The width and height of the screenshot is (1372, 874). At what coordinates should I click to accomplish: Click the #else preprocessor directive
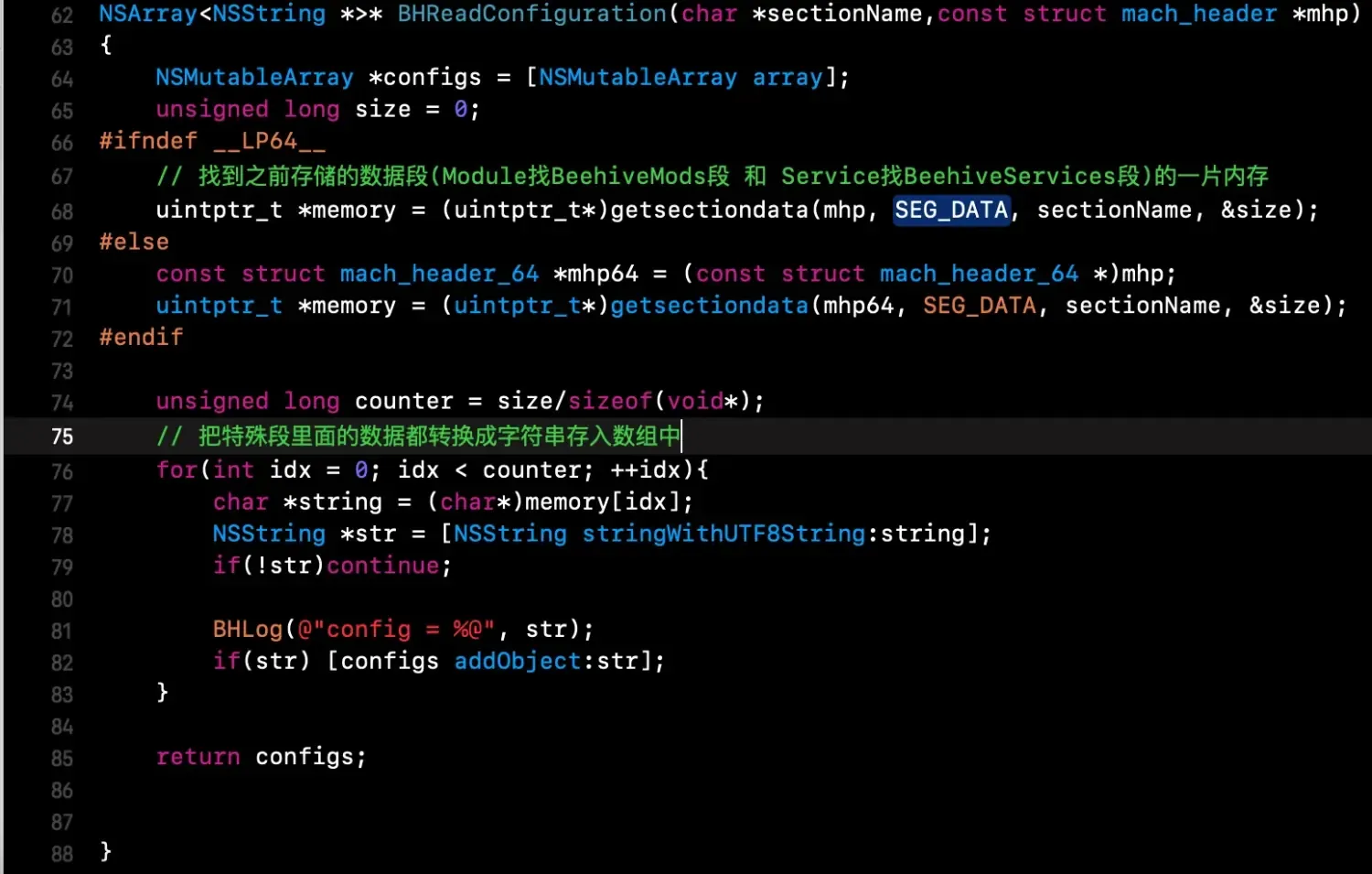click(x=134, y=243)
